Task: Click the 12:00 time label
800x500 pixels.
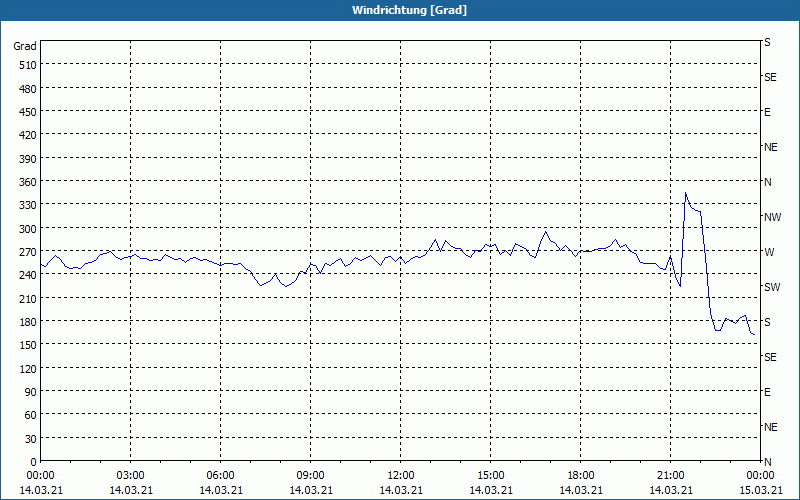Action: (x=401, y=476)
